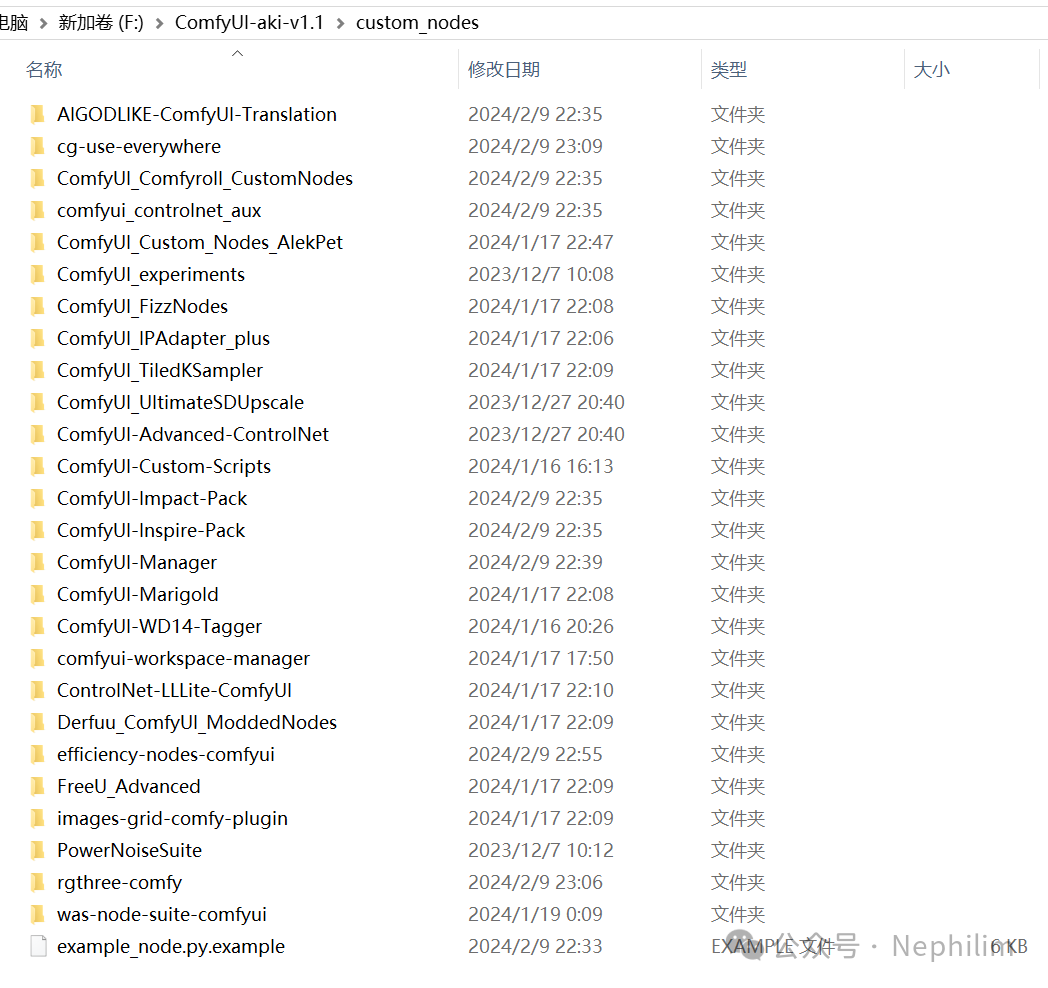
Task: Click date 2023/12/7 10:12 of PowerNoiseSuite
Action: coord(541,850)
